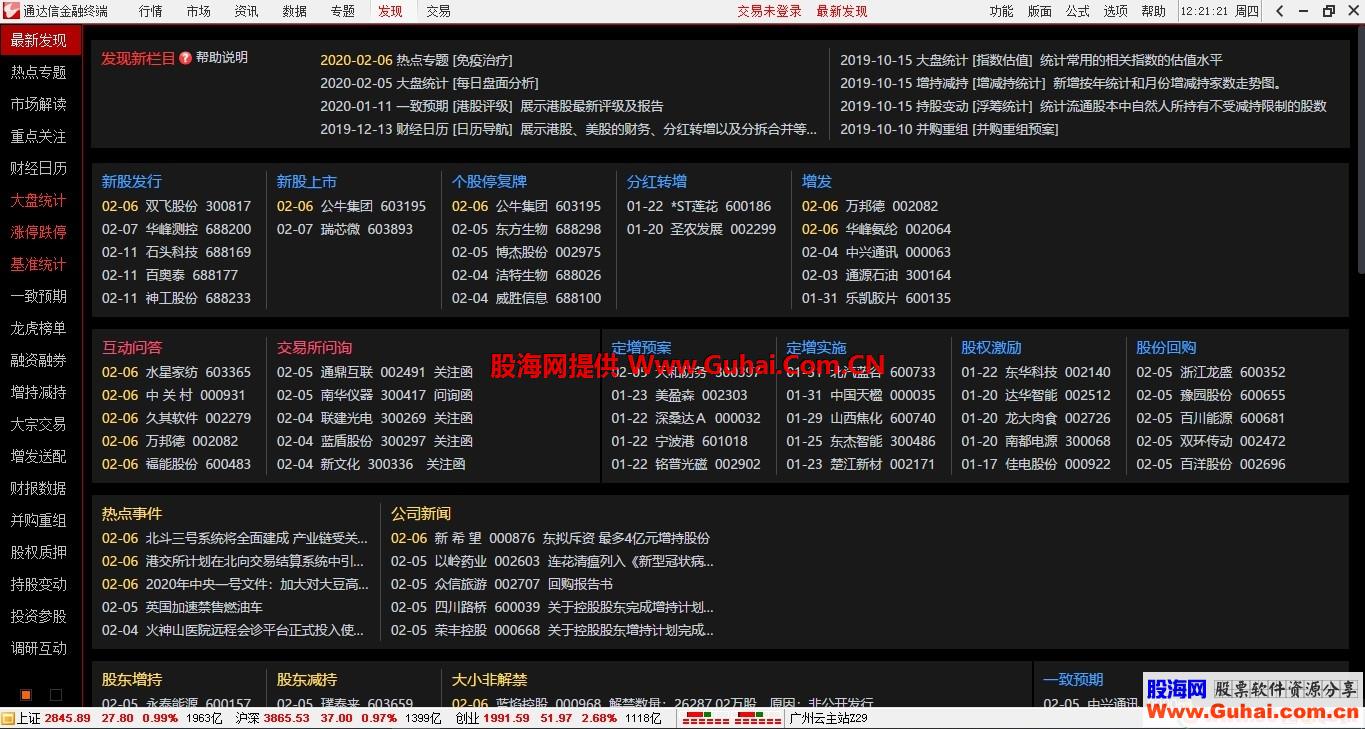Open the 大盘统计 [每日盘面分析] entry
This screenshot has height=729, width=1365.
429,83
